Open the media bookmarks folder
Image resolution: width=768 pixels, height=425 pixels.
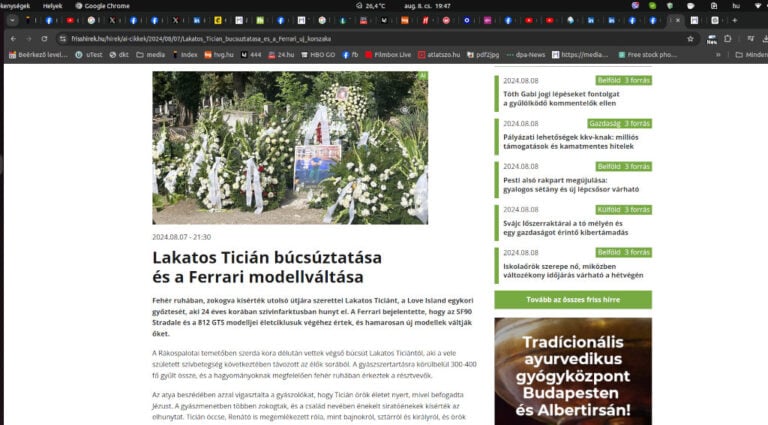click(151, 55)
